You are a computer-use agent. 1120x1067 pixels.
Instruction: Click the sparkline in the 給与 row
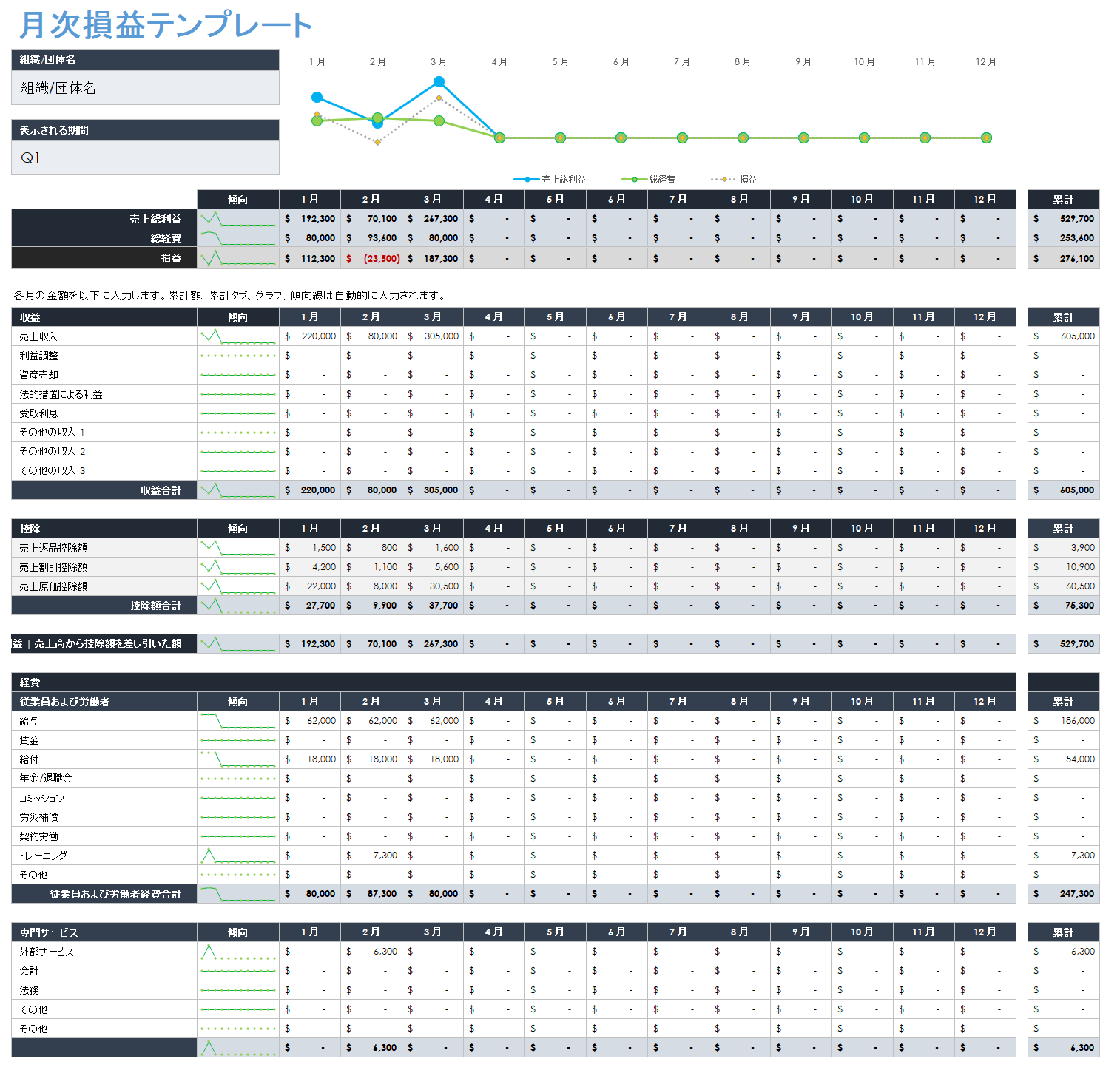click(237, 721)
